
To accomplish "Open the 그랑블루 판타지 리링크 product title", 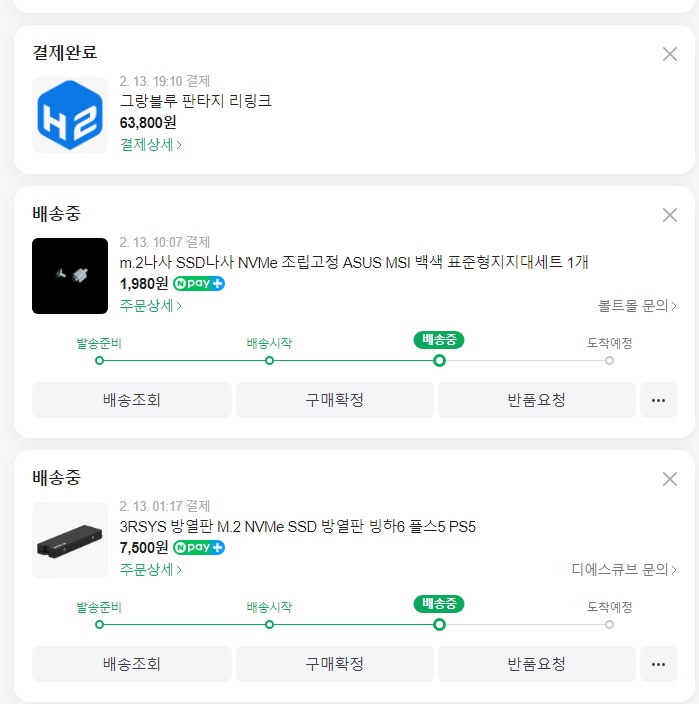I will coord(195,101).
